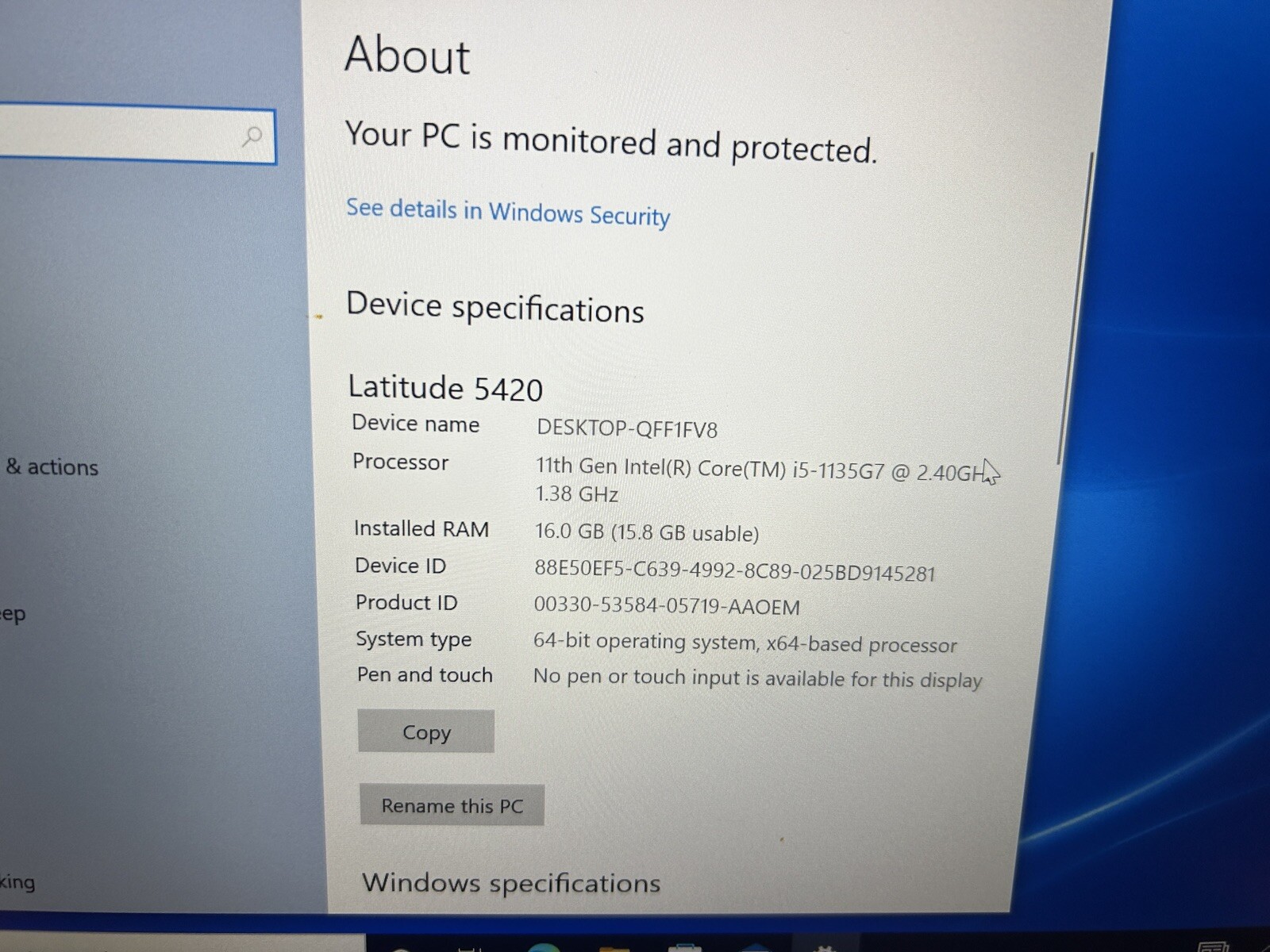Click the 'Device name' label
The image size is (1270, 952).
(415, 424)
